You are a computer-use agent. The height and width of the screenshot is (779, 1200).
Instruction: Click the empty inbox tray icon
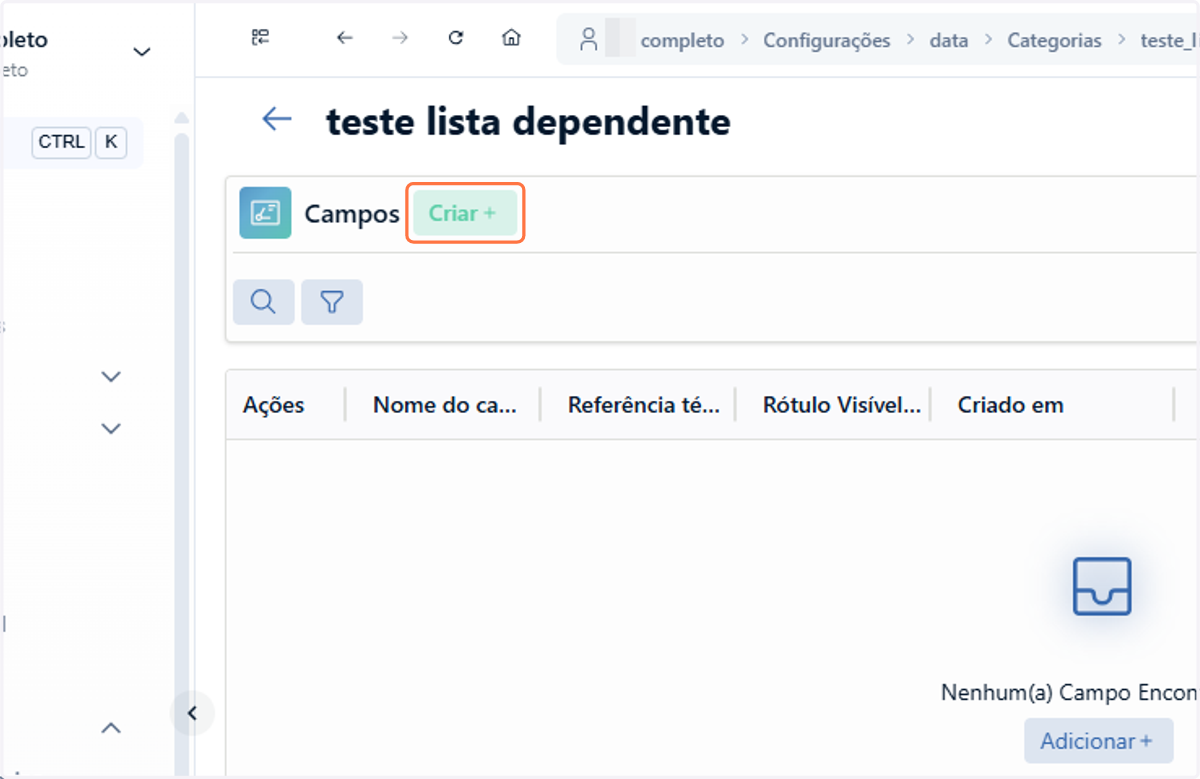coord(1102,586)
